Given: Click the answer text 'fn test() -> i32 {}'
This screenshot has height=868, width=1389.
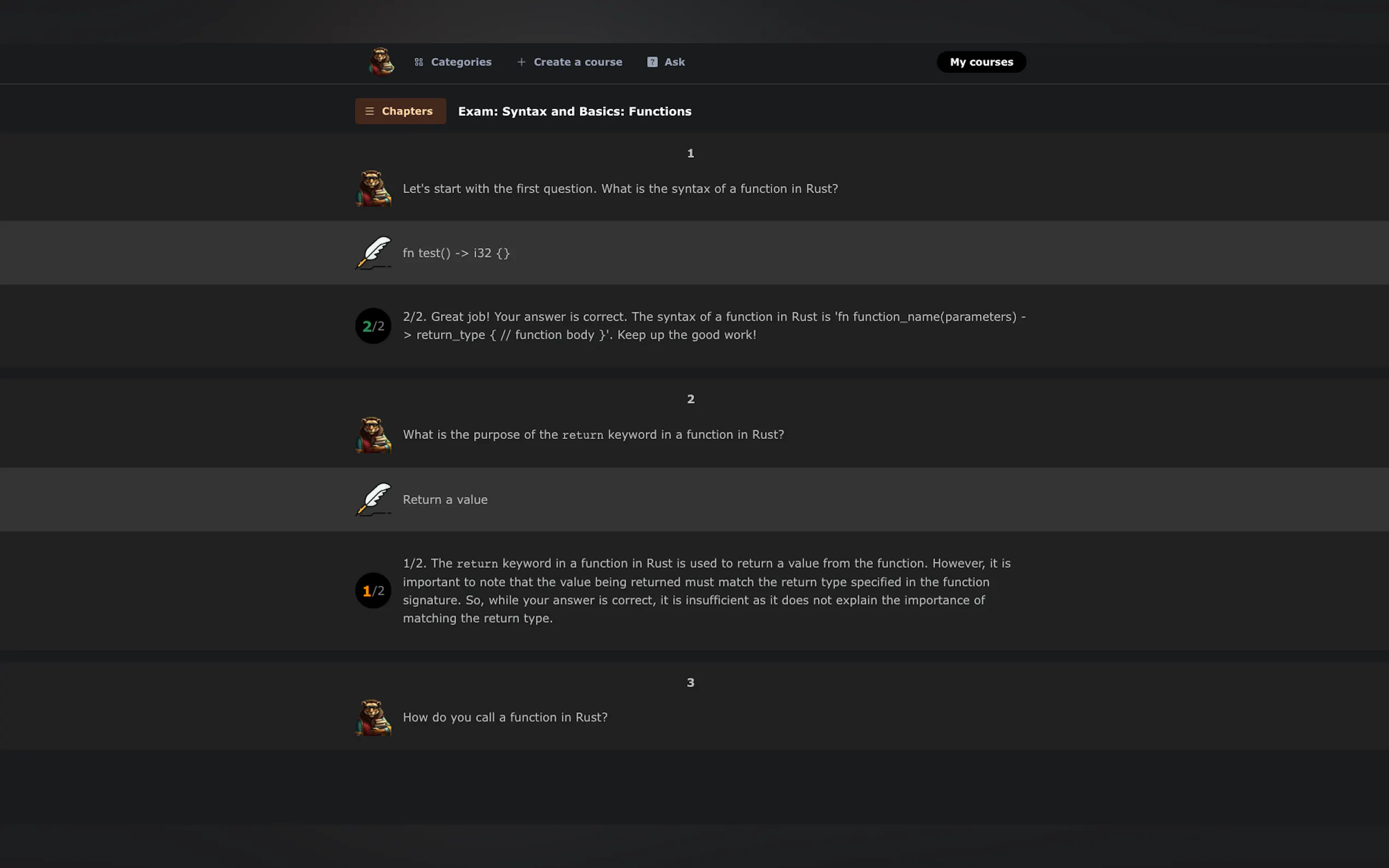Looking at the screenshot, I should tap(456, 253).
